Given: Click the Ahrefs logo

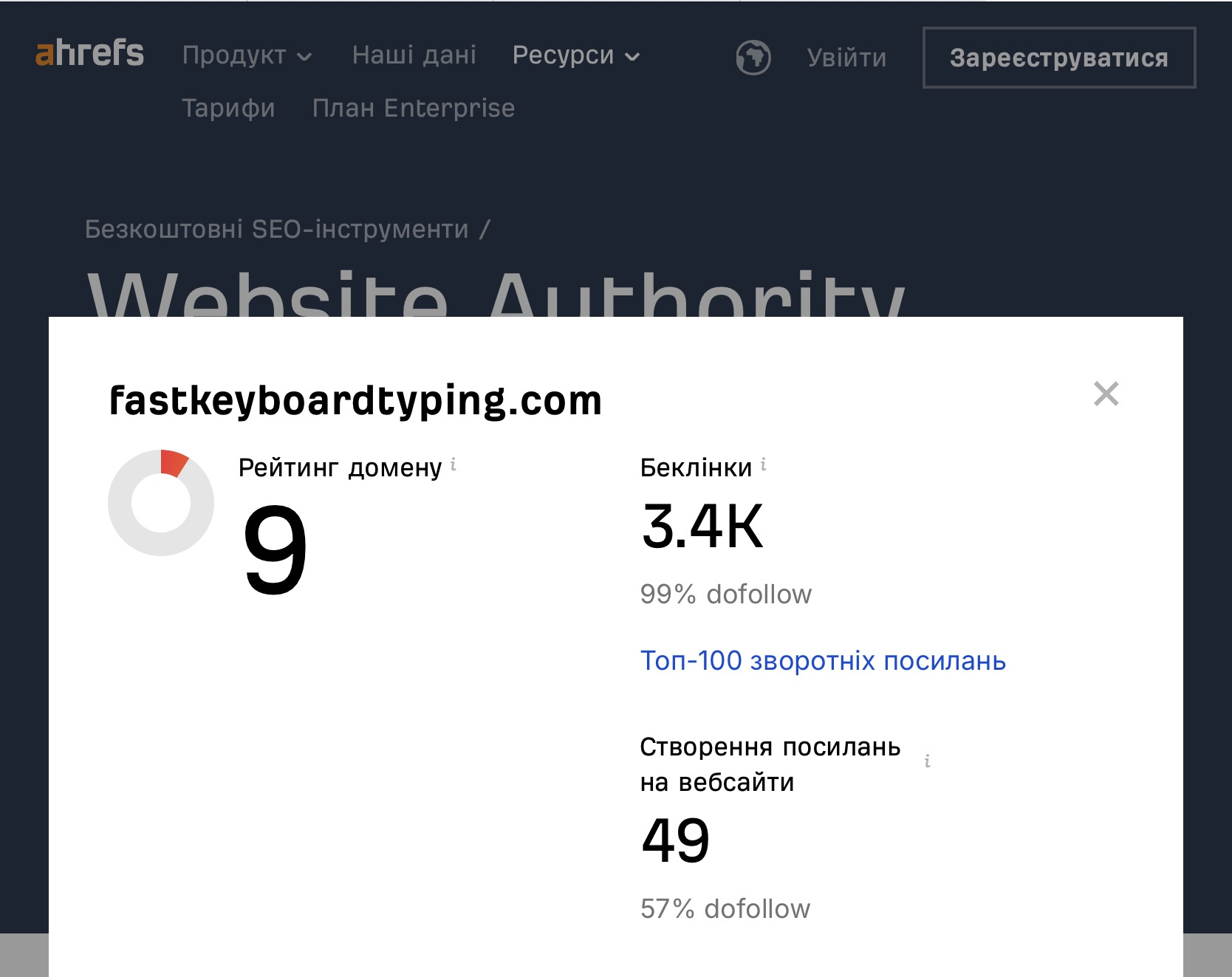Looking at the screenshot, I should coord(89,53).
